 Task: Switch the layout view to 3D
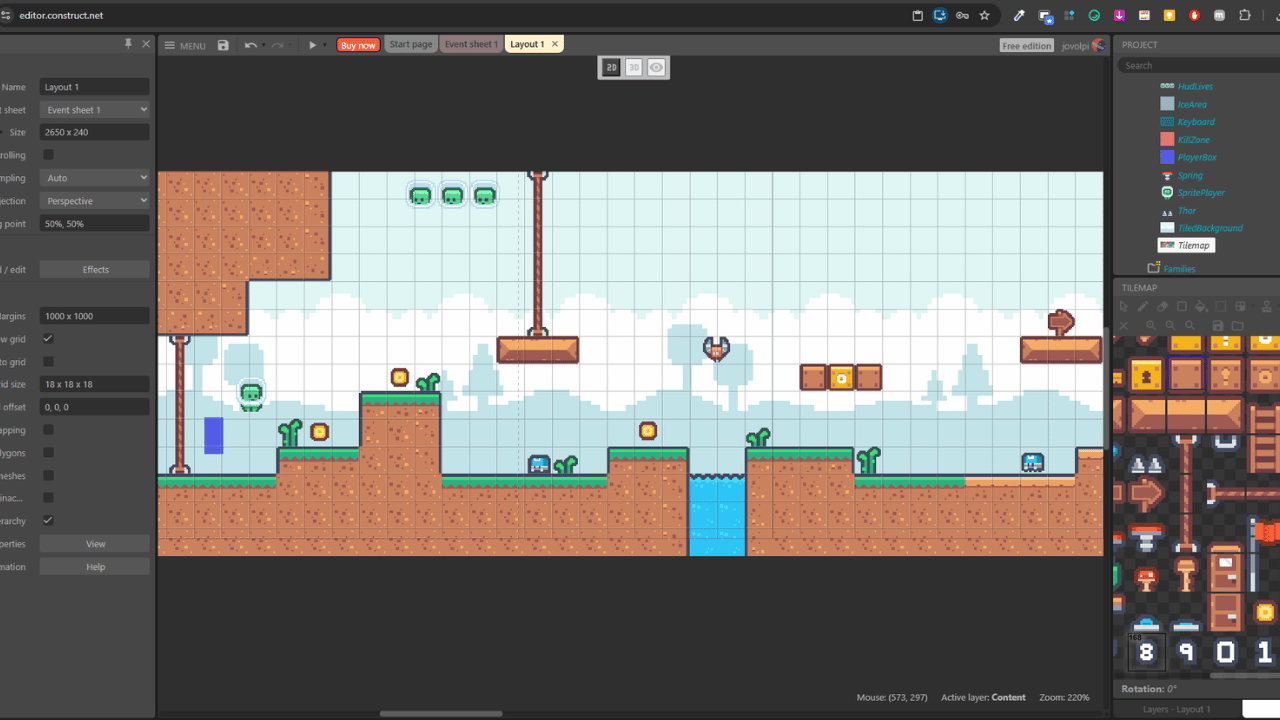click(633, 67)
